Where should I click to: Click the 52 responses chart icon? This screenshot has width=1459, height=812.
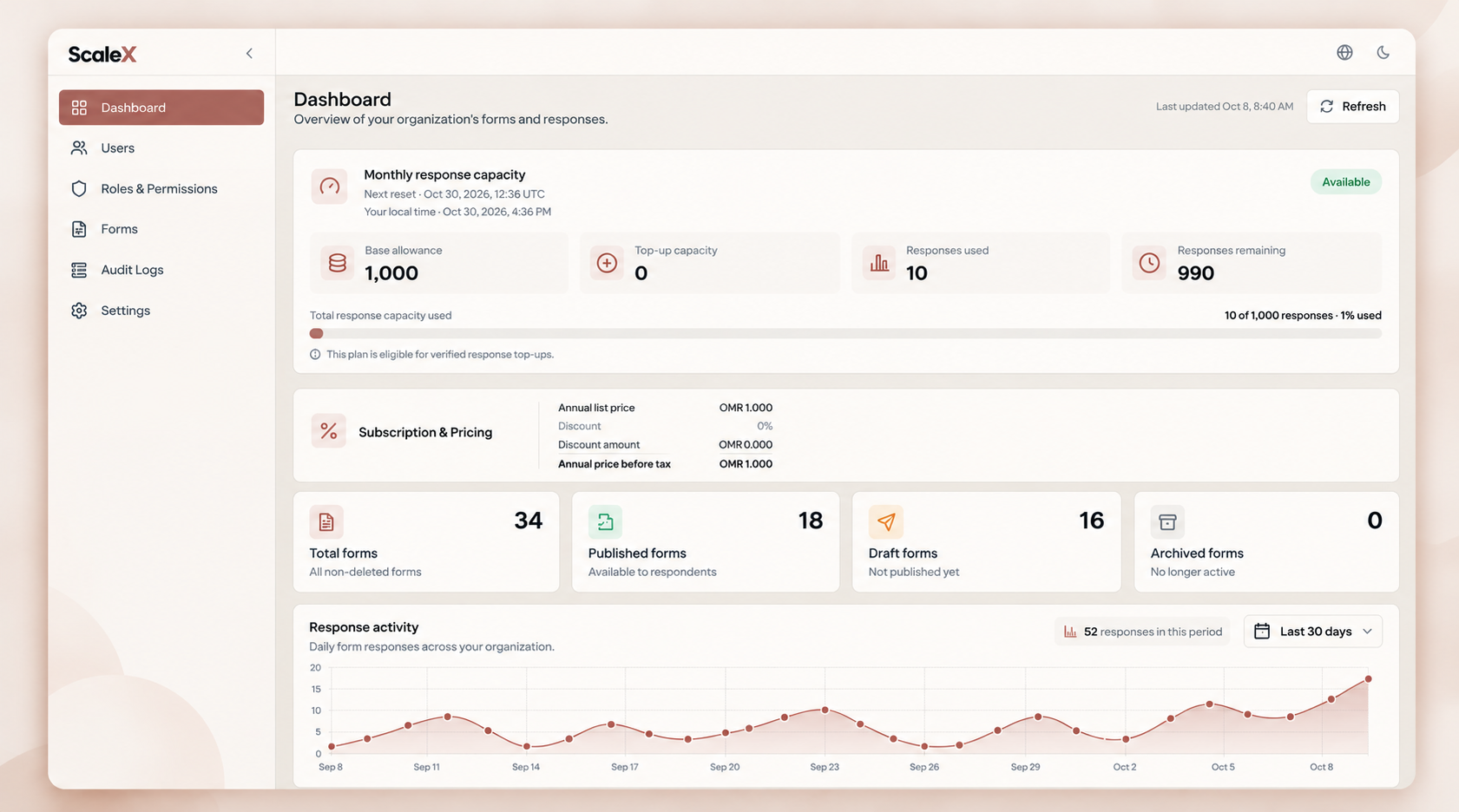click(1070, 632)
